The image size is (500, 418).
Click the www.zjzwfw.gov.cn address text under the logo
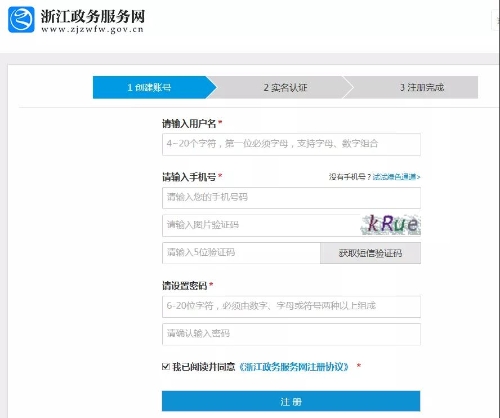(92, 29)
